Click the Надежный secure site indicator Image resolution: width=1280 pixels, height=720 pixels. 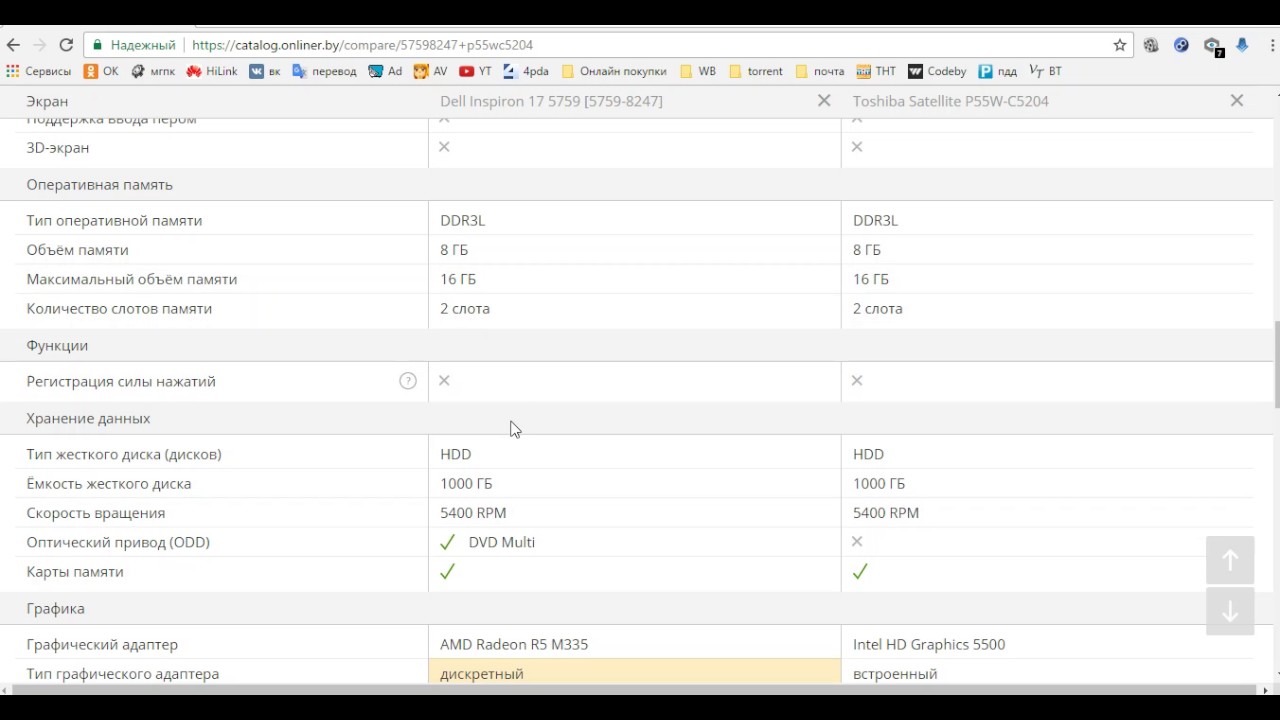(x=135, y=45)
